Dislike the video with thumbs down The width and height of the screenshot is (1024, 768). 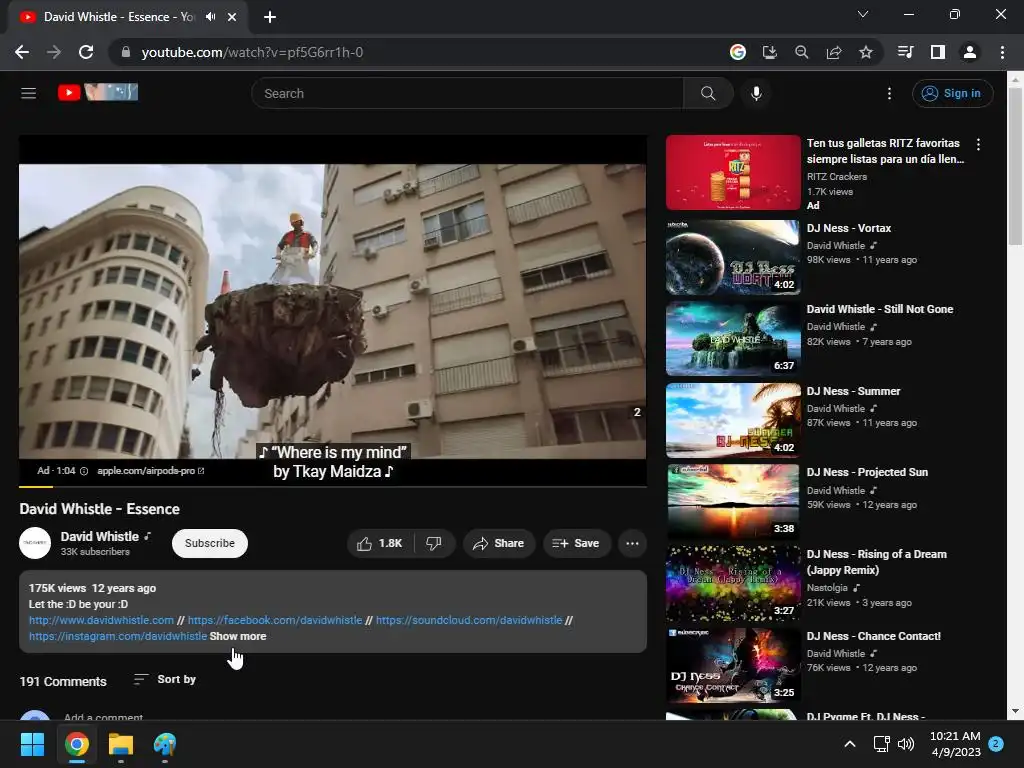(x=434, y=543)
